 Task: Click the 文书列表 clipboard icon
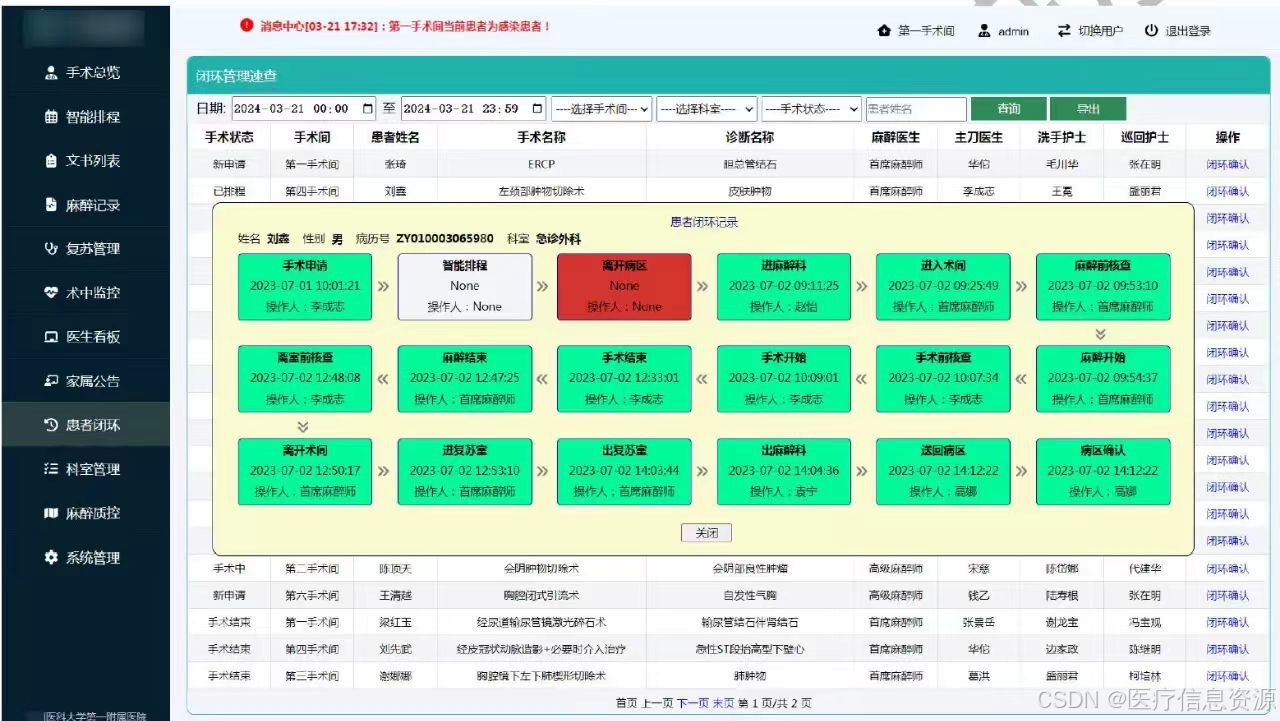click(51, 161)
